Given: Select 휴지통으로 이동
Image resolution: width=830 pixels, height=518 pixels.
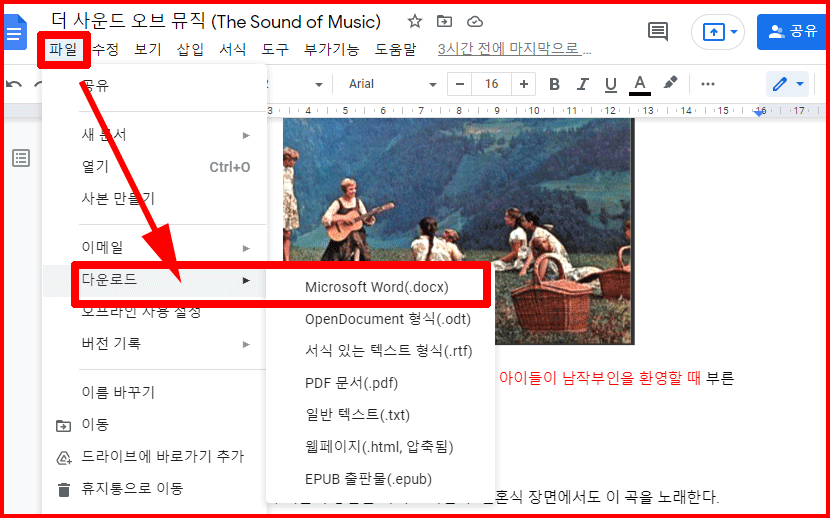Looking at the screenshot, I should [x=154, y=488].
